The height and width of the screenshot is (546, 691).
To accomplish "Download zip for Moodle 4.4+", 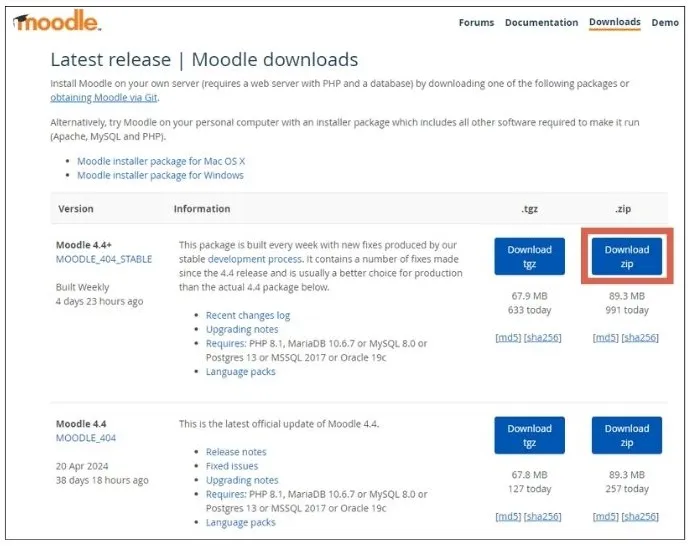I will [627, 256].
